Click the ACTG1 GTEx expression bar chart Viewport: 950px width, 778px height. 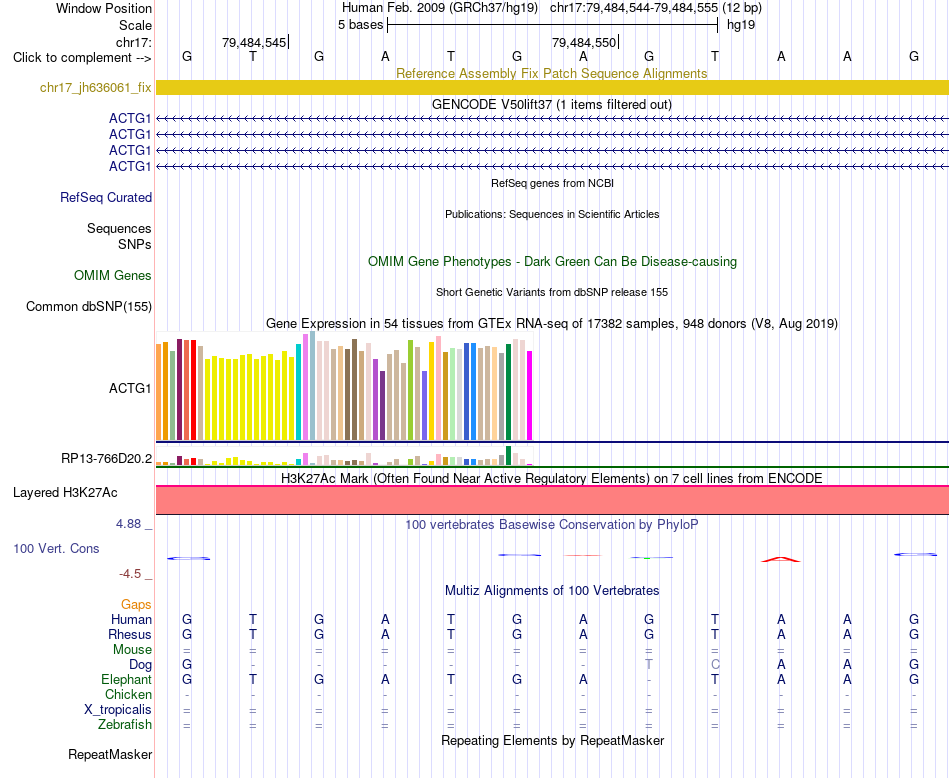tap(344, 386)
